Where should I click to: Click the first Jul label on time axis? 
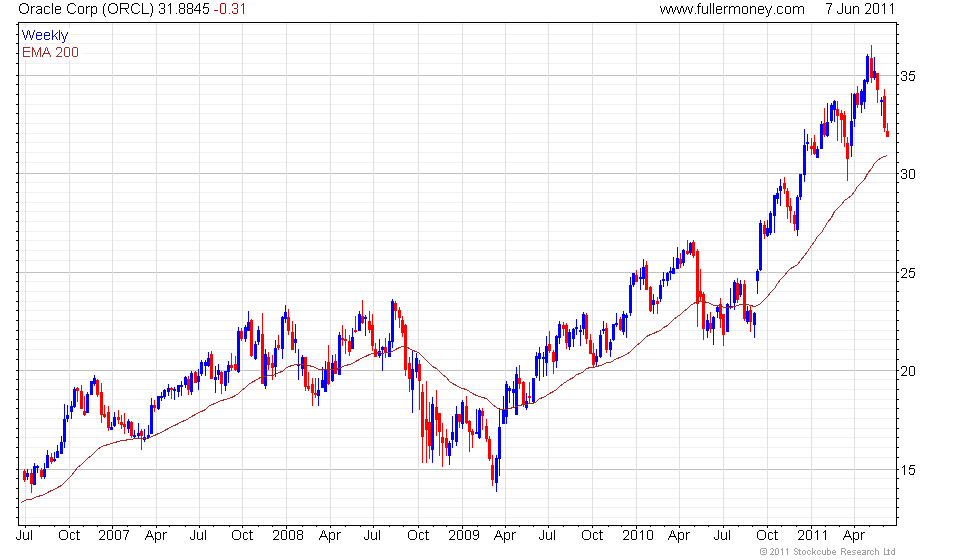click(x=25, y=536)
